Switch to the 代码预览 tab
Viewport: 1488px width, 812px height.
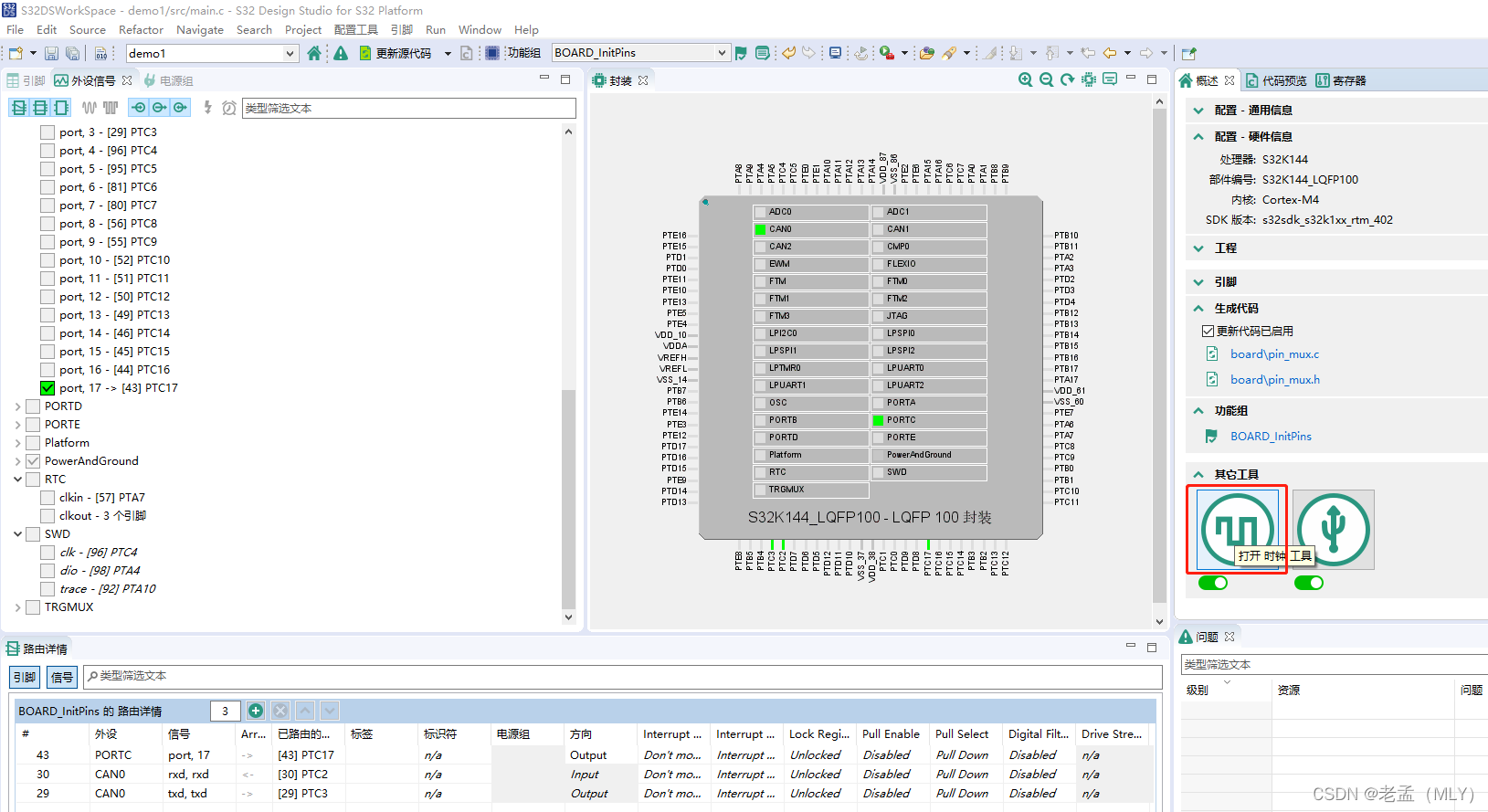click(1276, 80)
